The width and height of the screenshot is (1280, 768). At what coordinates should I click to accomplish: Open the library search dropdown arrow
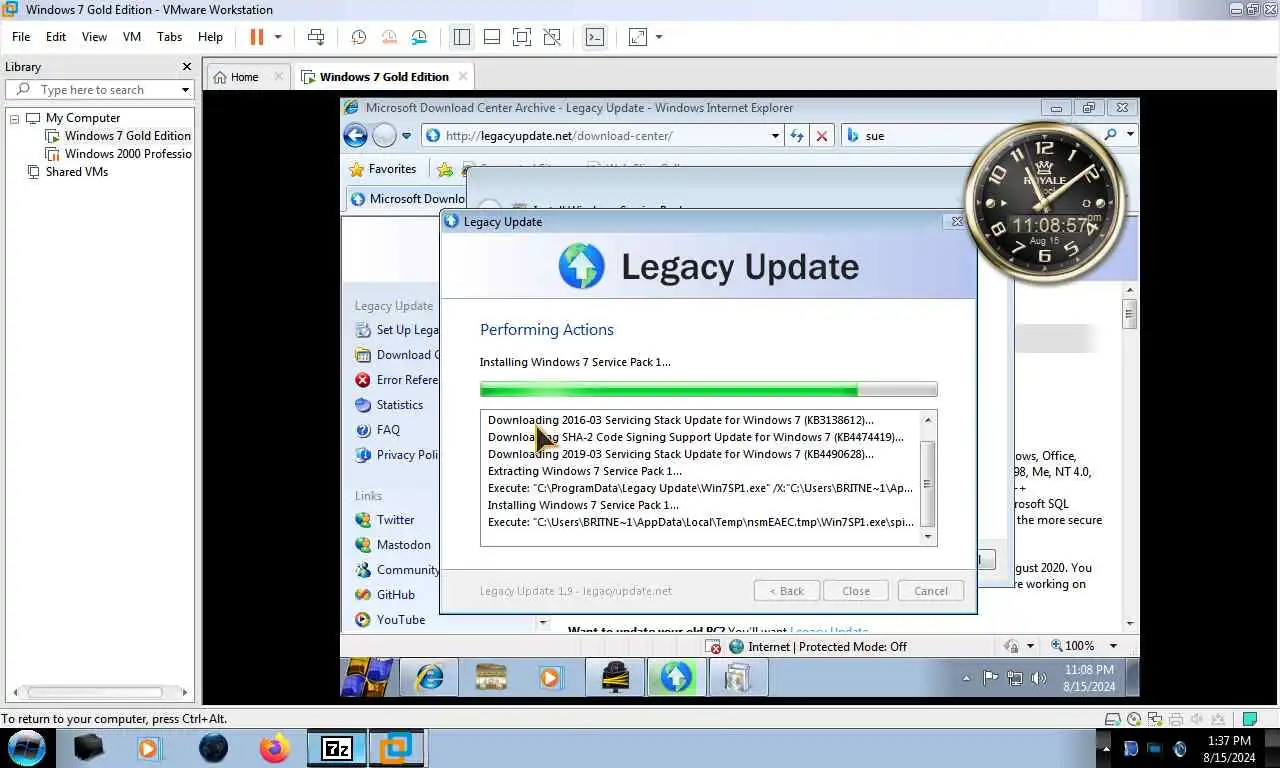tap(185, 90)
